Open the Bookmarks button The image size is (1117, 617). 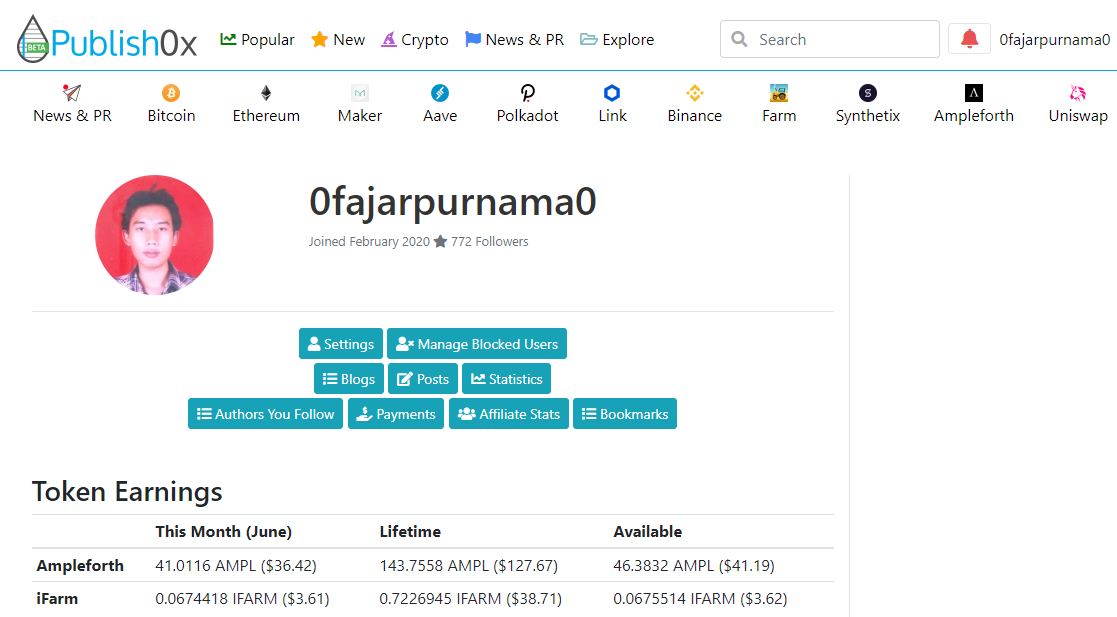pos(625,414)
